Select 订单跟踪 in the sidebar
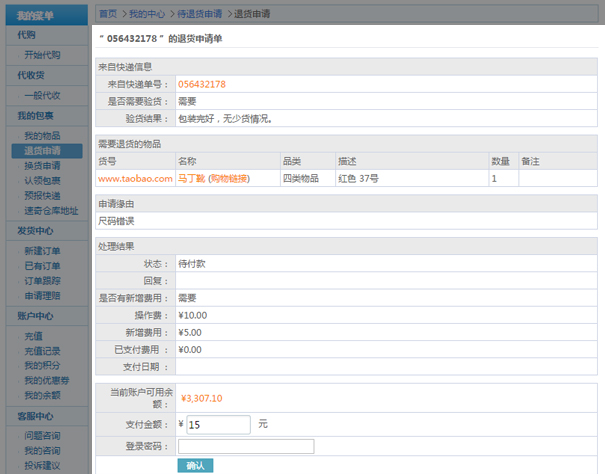Image resolution: width=605 pixels, height=474 pixels. pos(42,280)
